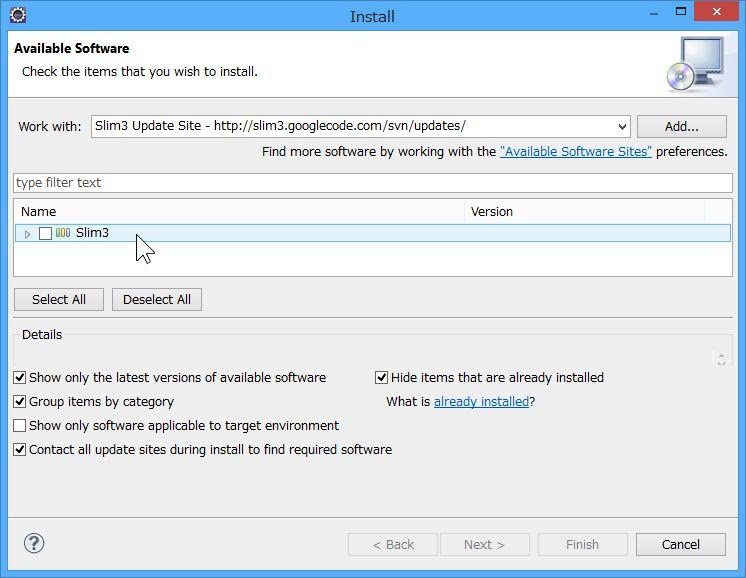The image size is (746, 578).
Task: Expand the Slim3 tree node
Action: [x=28, y=234]
